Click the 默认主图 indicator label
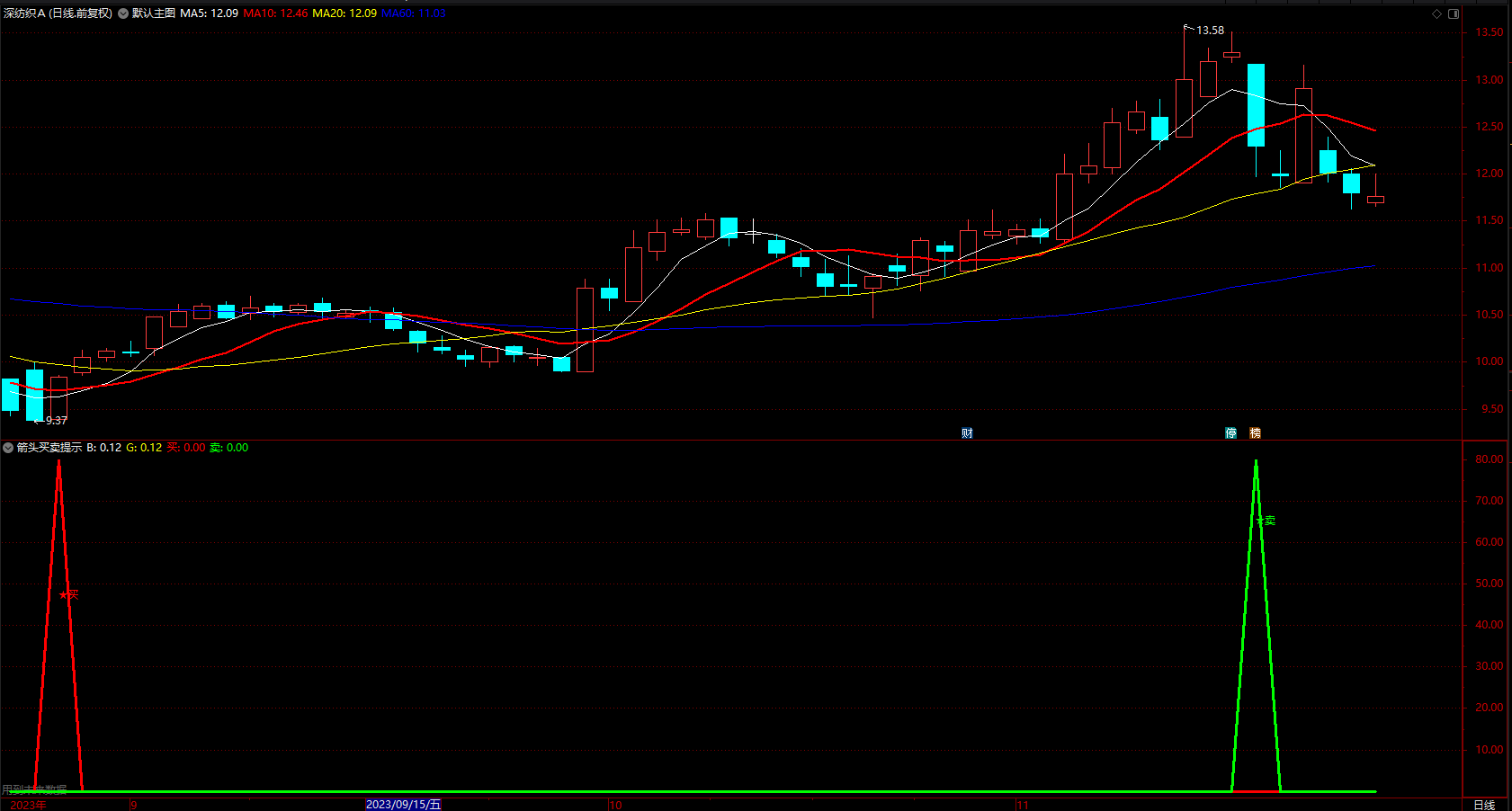The image size is (1512, 811). coord(154,13)
